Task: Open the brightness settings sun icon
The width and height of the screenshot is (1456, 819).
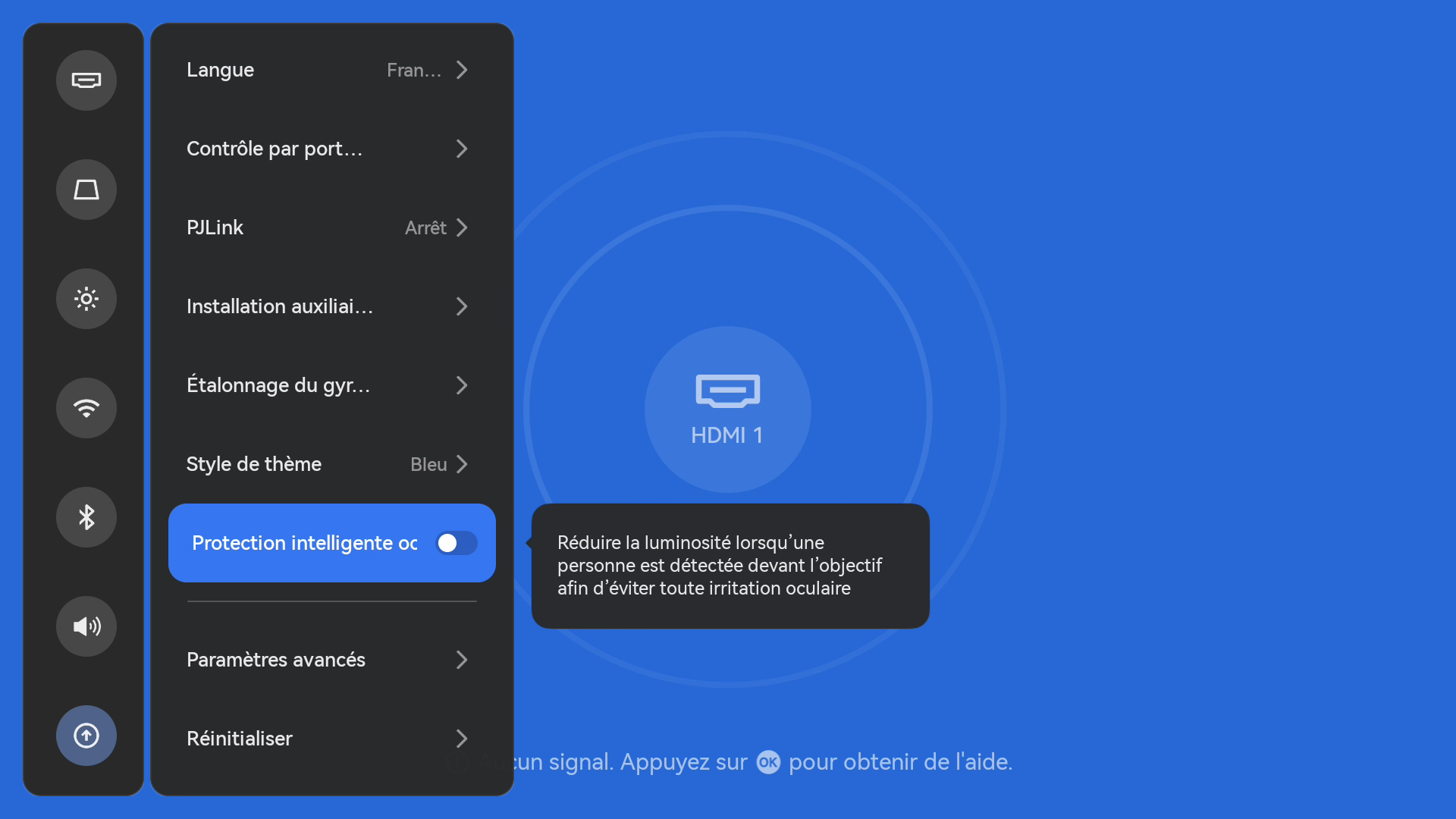Action: (x=86, y=299)
